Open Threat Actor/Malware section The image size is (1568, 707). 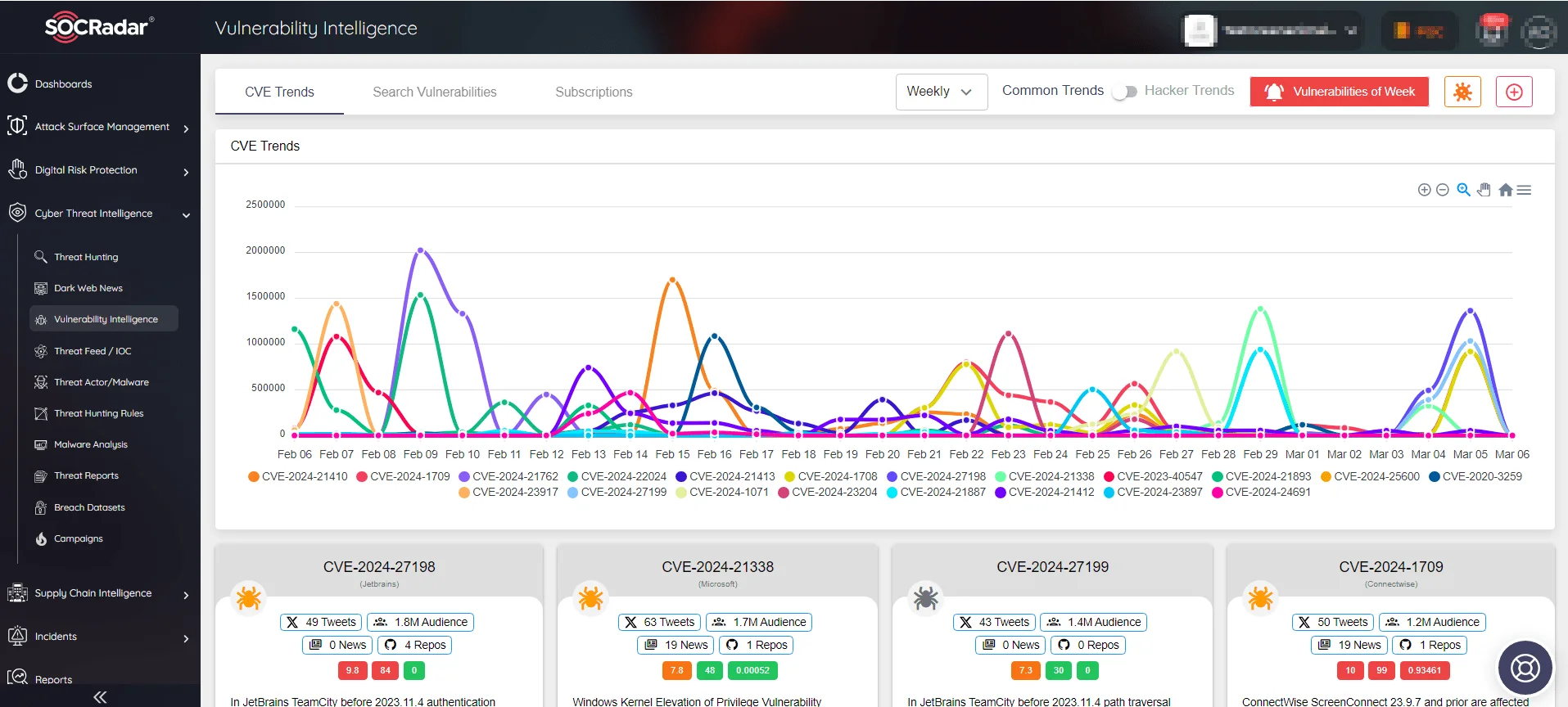tap(101, 382)
